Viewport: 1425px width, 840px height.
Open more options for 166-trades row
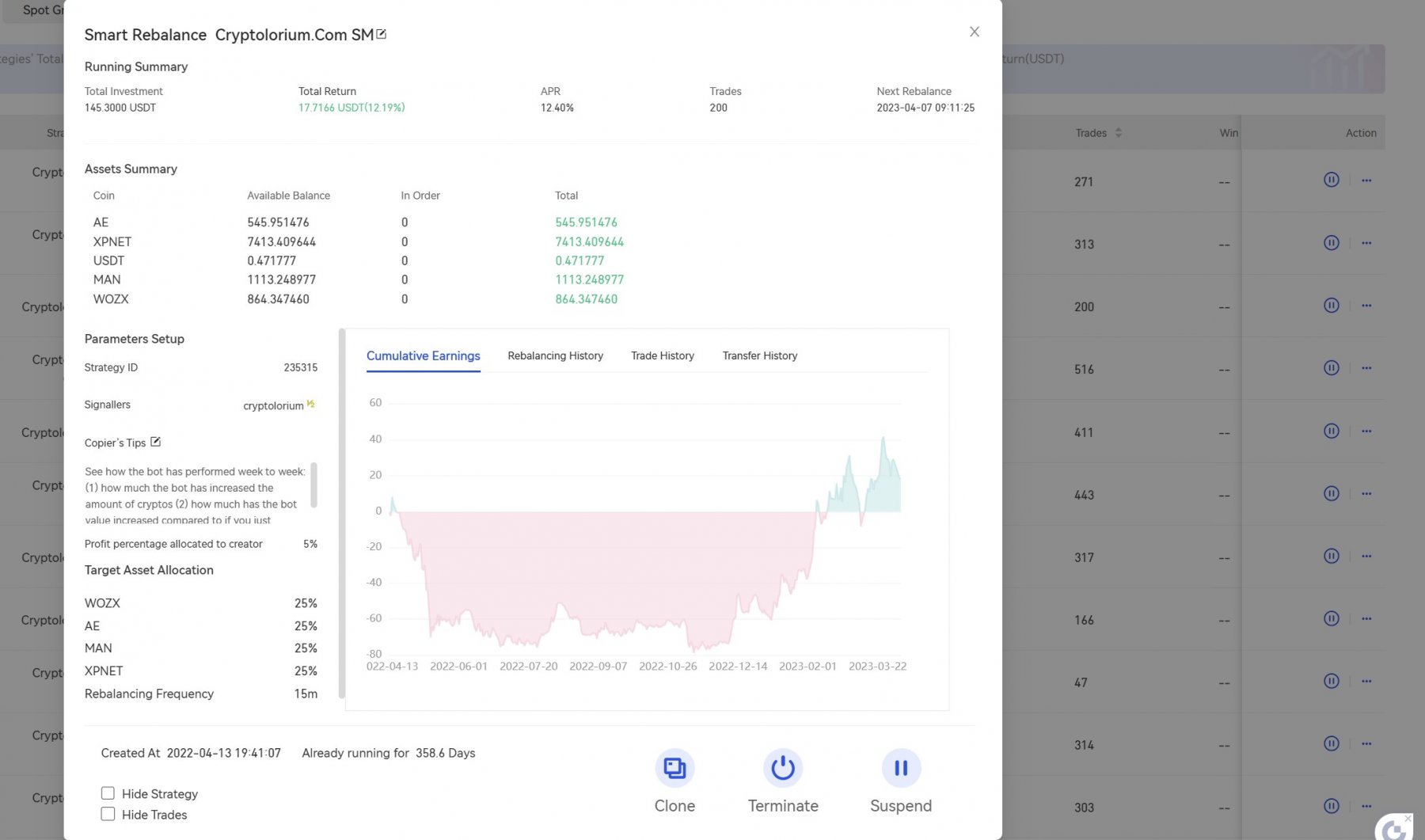tap(1366, 618)
